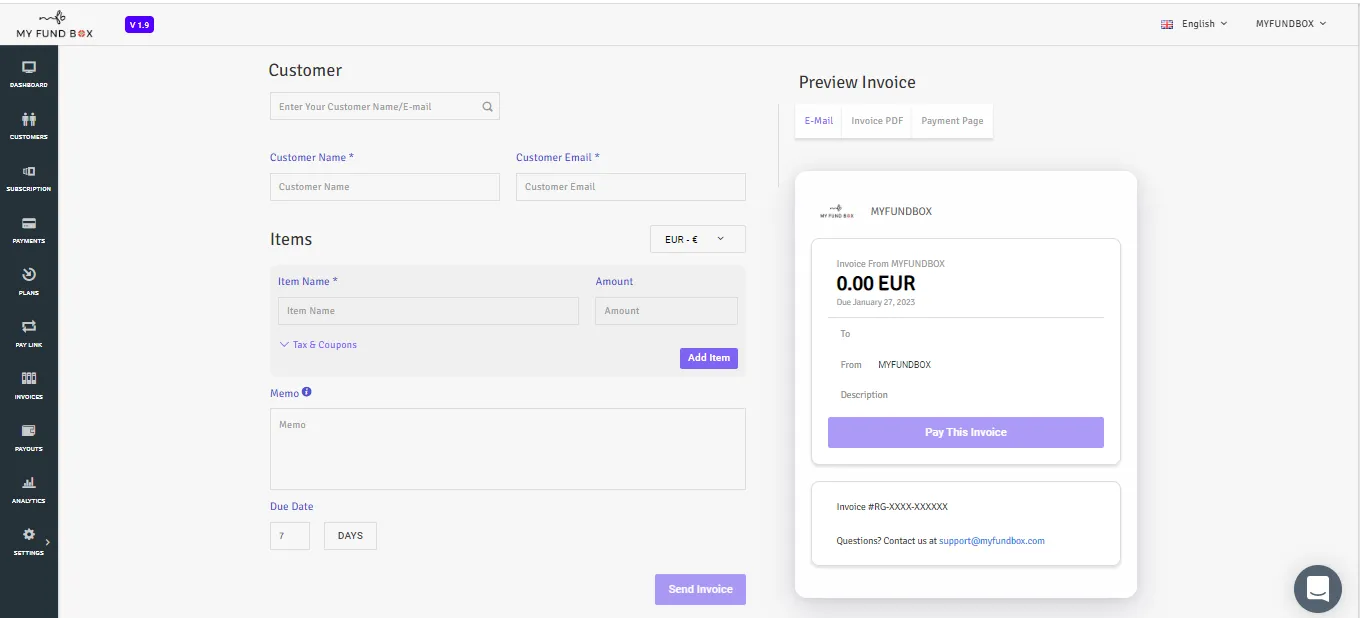The height and width of the screenshot is (618, 1360).
Task: Open the Dashboard sidebar icon
Action: 29,67
